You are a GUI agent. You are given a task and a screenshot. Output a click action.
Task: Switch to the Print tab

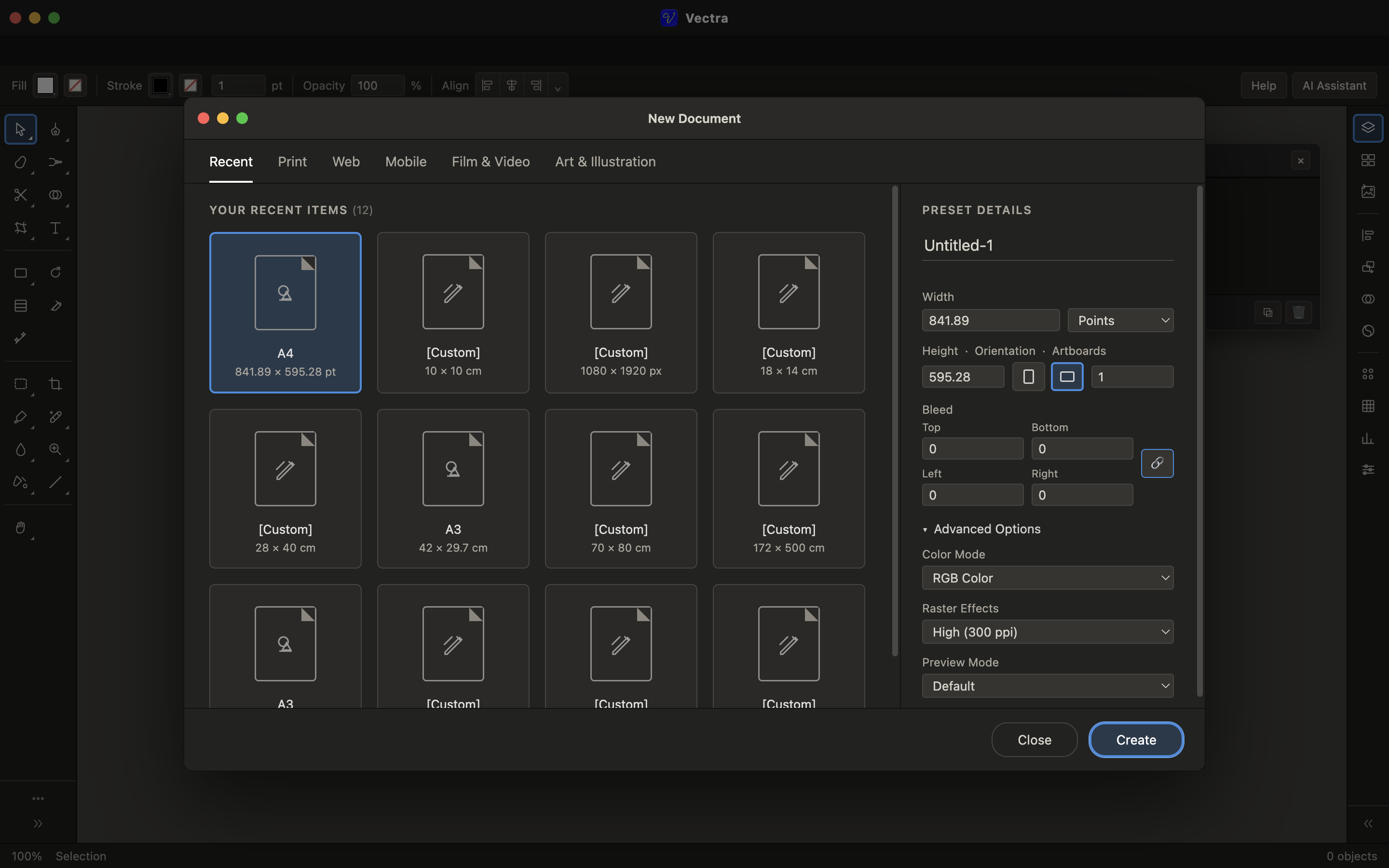point(292,162)
